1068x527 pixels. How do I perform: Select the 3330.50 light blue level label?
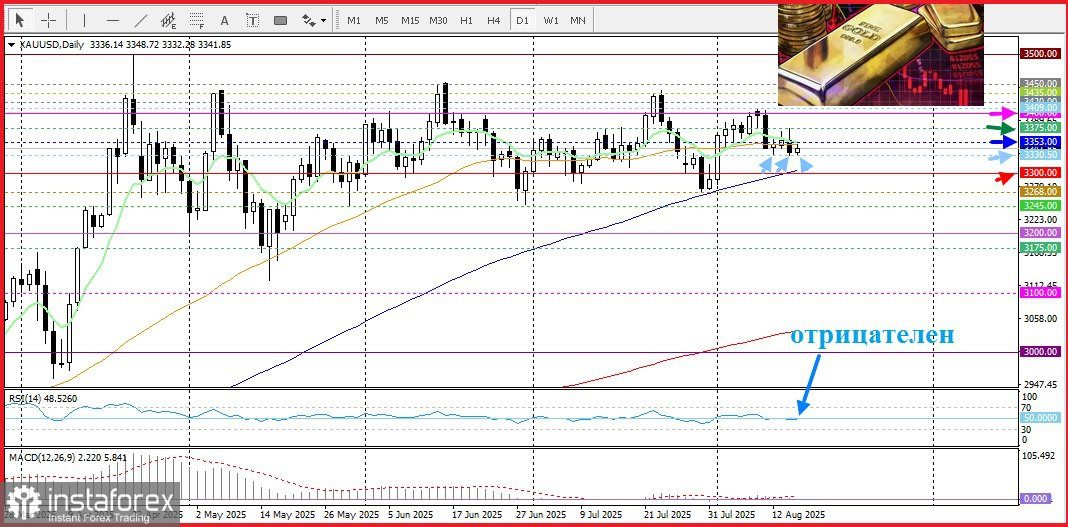(x=1039, y=155)
